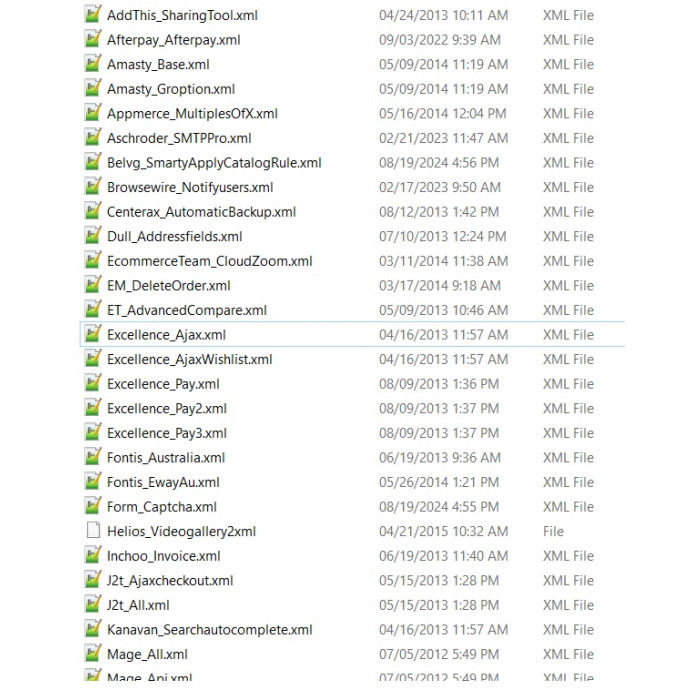This screenshot has height=700, width=700.
Task: Click the EcommerceTeam_CloudZoom.xml entry
Action: tap(210, 261)
